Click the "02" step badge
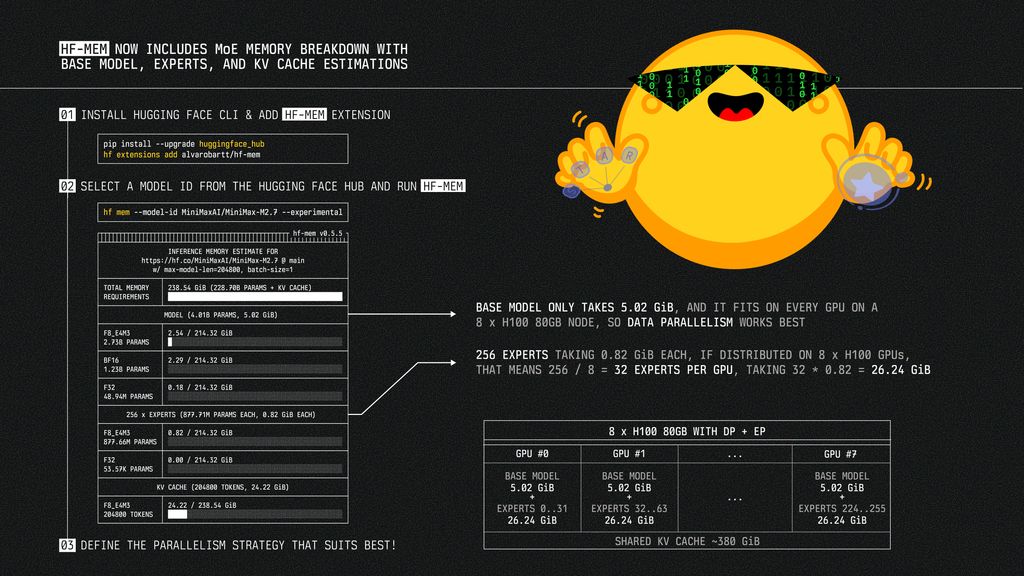Screen dimensions: 1024x576 pyautogui.click(x=67, y=186)
